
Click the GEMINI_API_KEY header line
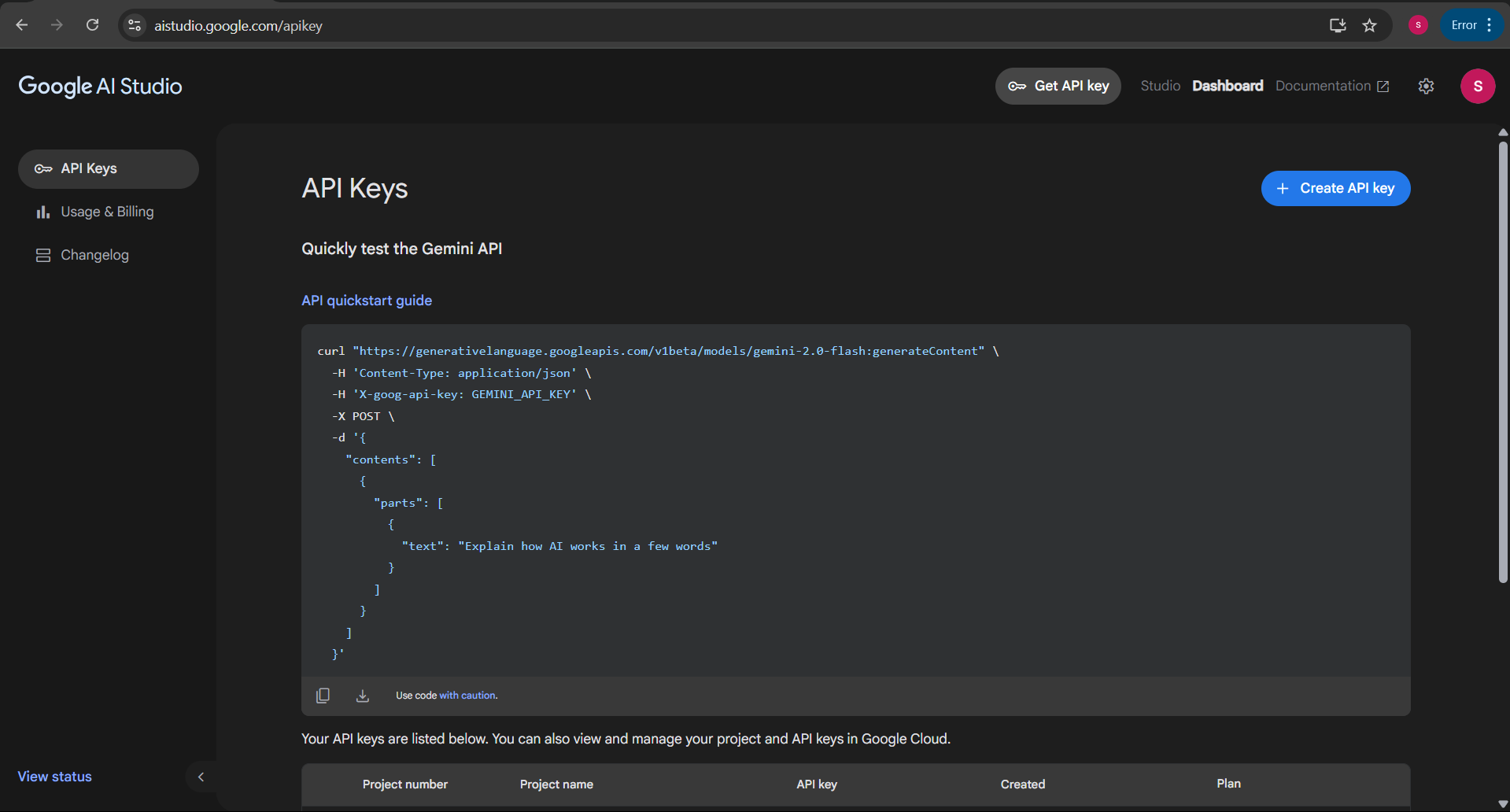pos(461,394)
